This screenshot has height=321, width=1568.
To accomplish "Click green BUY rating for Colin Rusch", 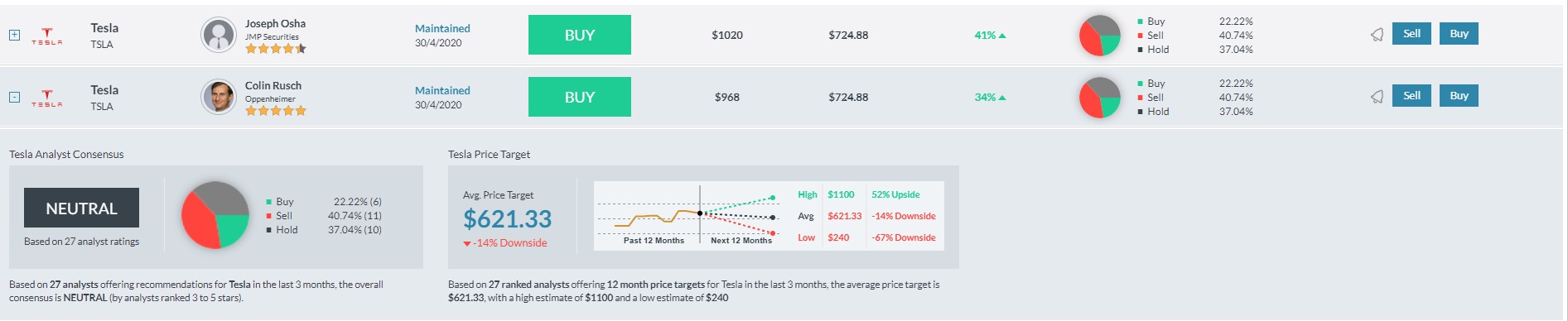I will coord(580,97).
